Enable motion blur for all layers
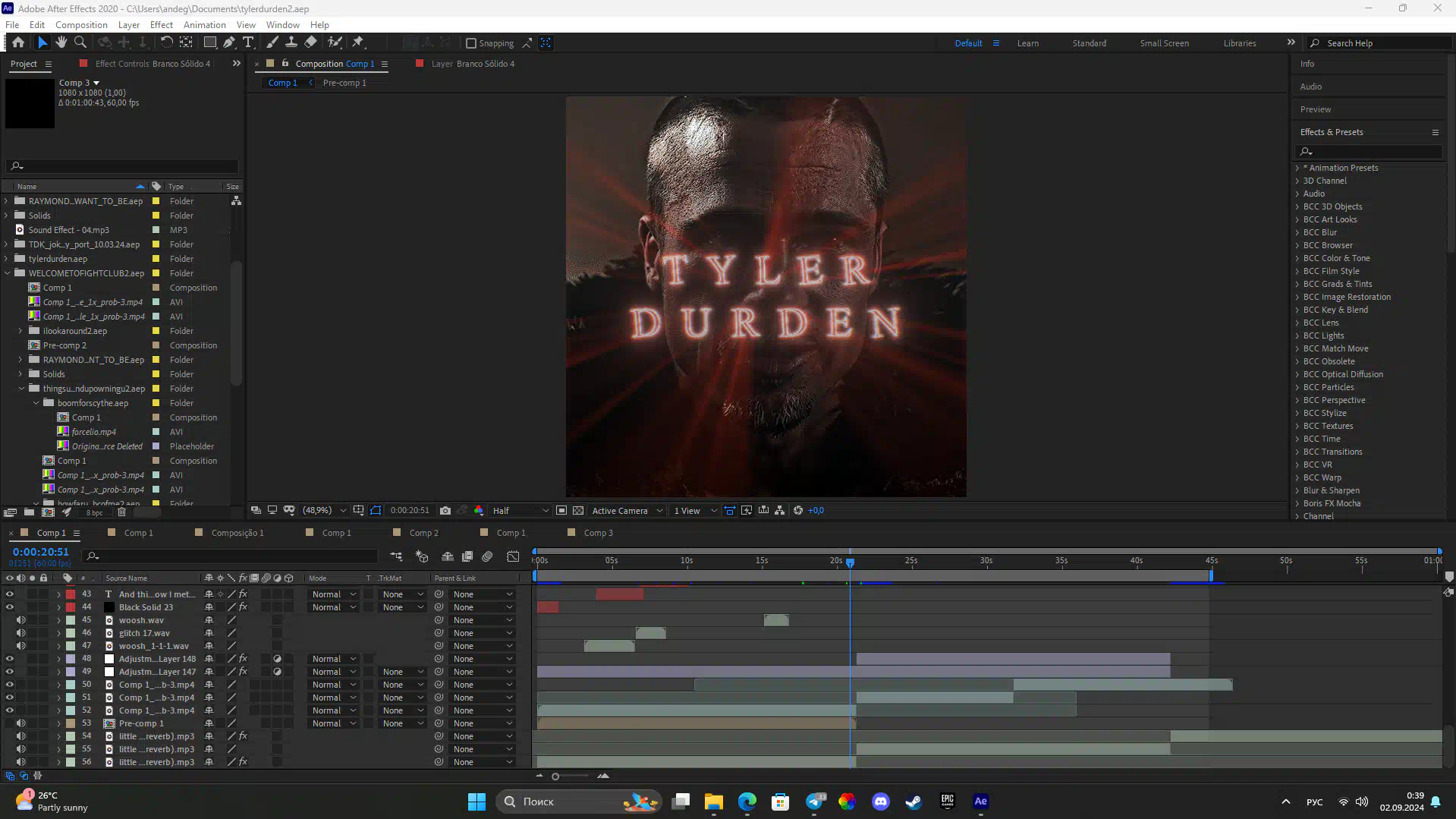Image resolution: width=1456 pixels, height=819 pixels. pyautogui.click(x=487, y=556)
